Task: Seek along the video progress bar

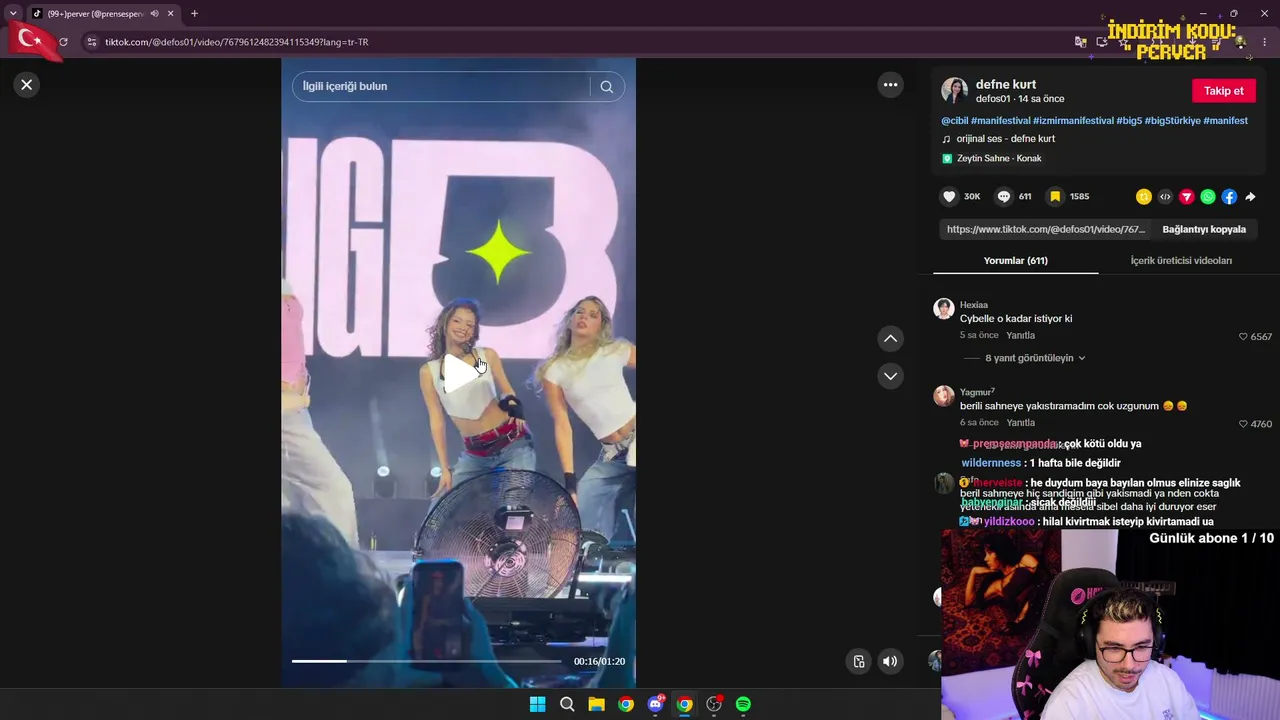Action: click(x=426, y=661)
